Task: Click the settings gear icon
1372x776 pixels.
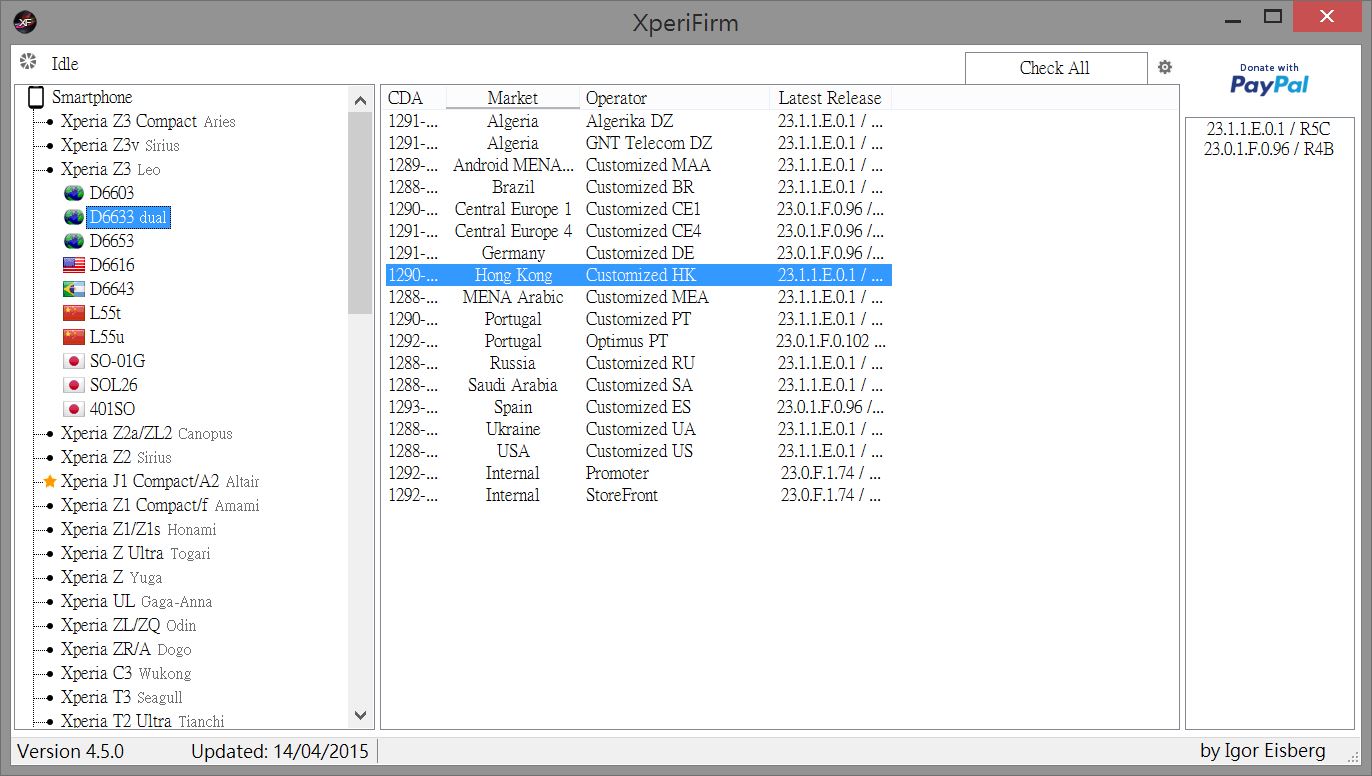Action: coord(1164,67)
